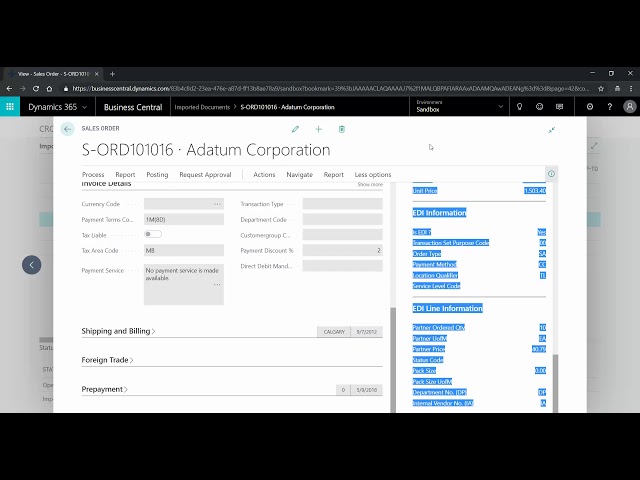Image resolution: width=640 pixels, height=480 pixels.
Task: Click the Department Code field
Action: coord(342,219)
